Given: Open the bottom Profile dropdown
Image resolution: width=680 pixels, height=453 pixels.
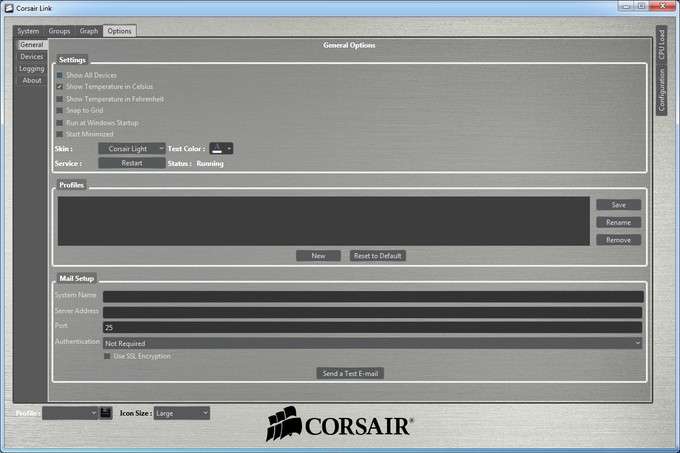Looking at the screenshot, I should click(70, 413).
